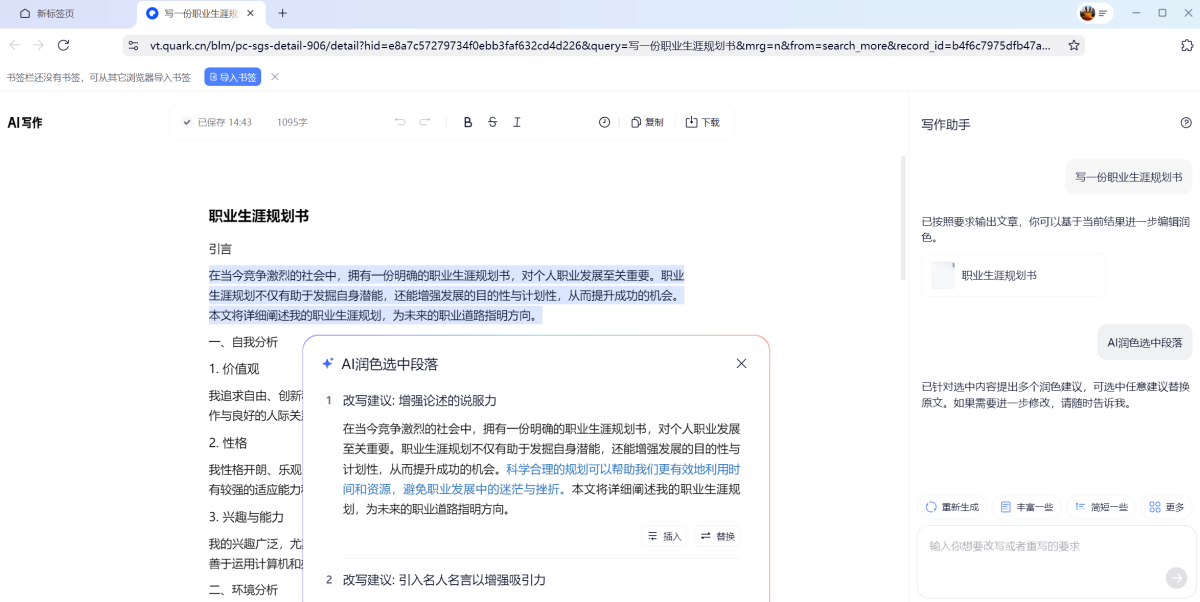Close the AI润色选中段落 popup
1200x602 pixels.
[x=741, y=364]
